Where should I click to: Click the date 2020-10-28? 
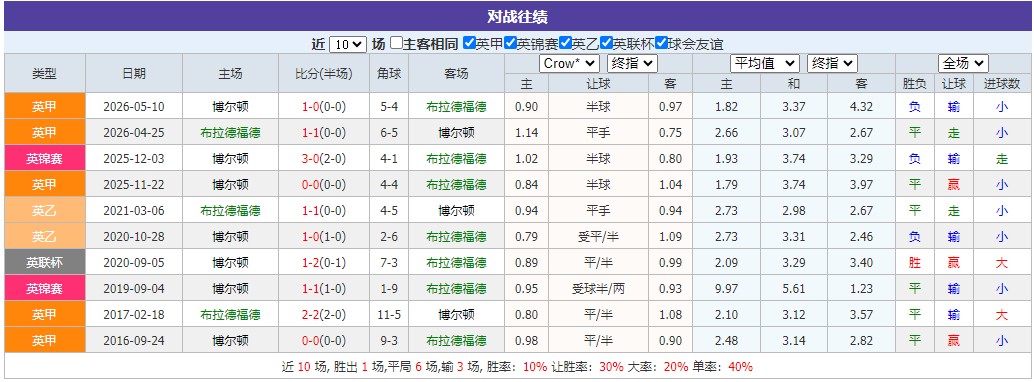[134, 236]
